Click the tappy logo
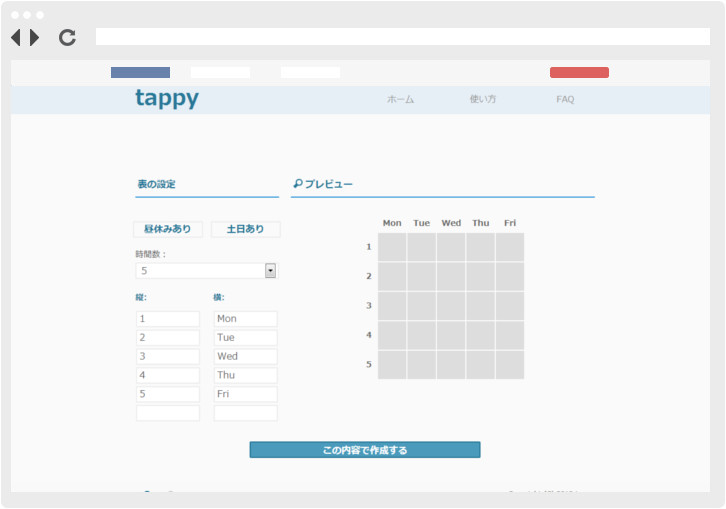Screen dimensions: 726x509 click(166, 98)
